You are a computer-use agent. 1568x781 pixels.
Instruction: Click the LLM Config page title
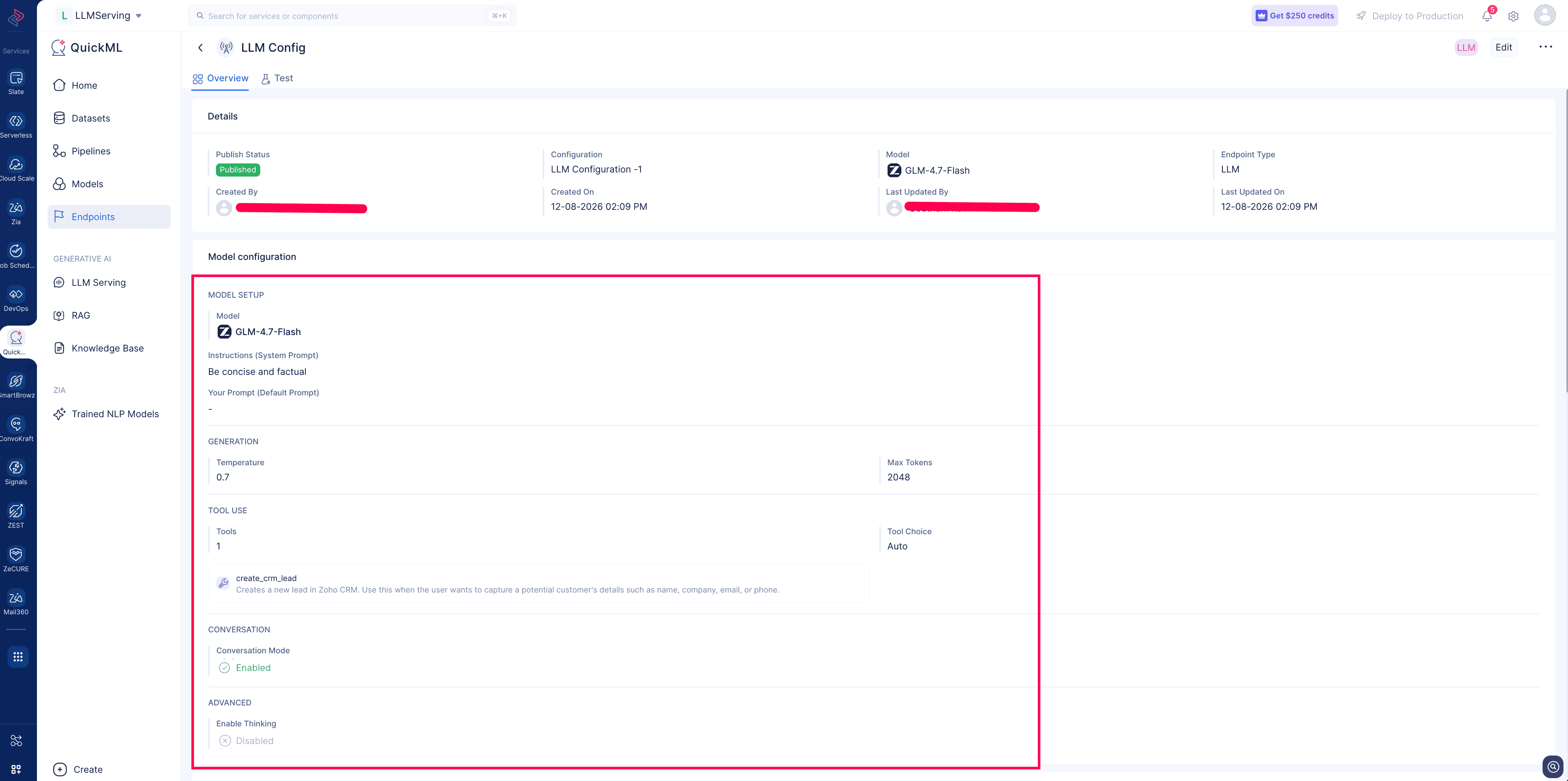[x=273, y=48]
